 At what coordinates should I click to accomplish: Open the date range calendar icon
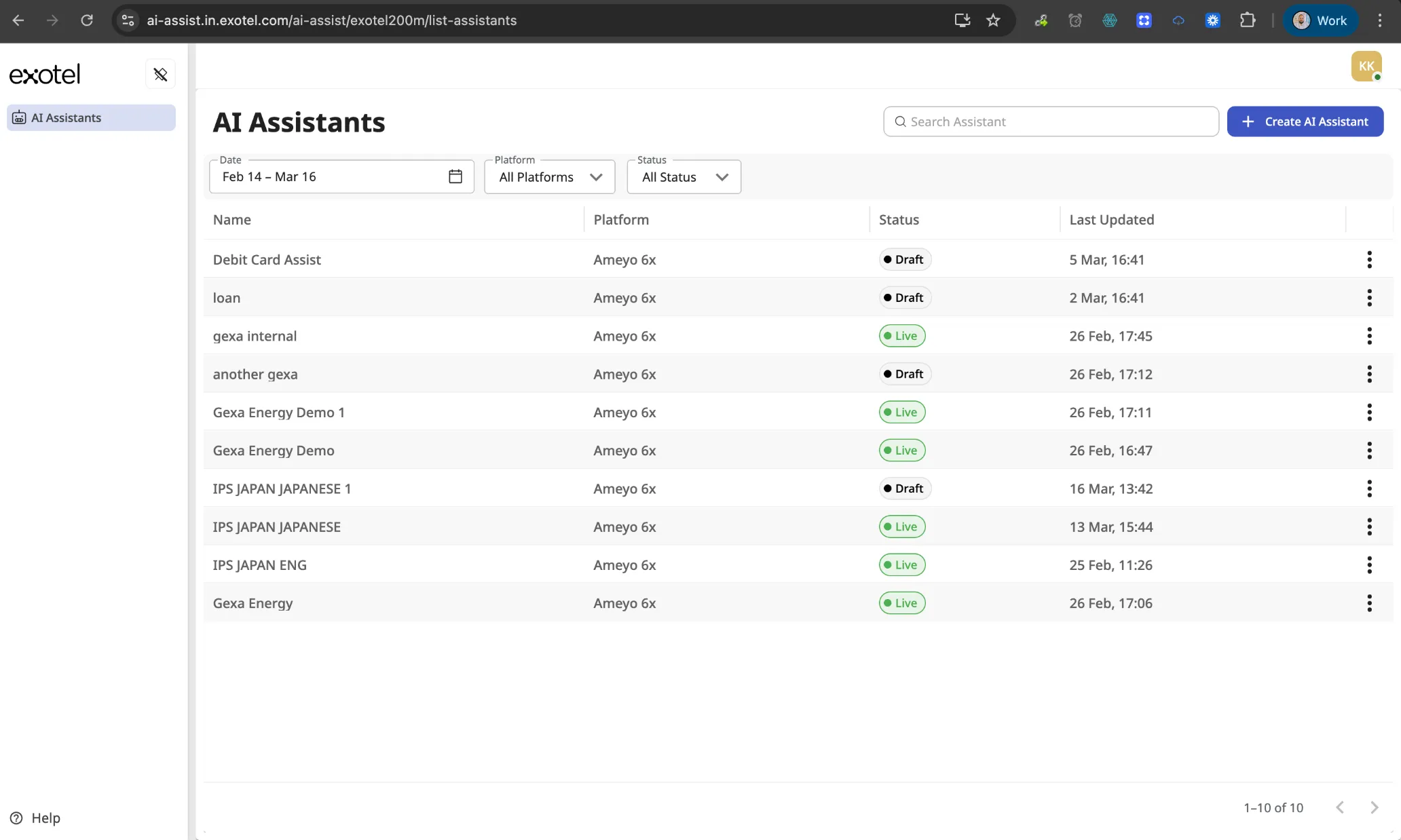pos(455,176)
